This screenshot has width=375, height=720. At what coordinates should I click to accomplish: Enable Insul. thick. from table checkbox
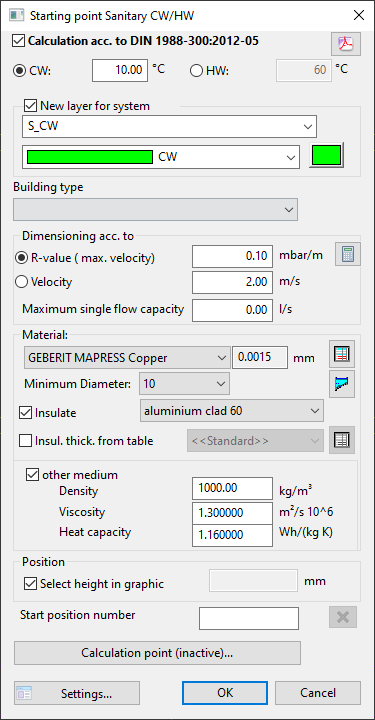coord(25,441)
